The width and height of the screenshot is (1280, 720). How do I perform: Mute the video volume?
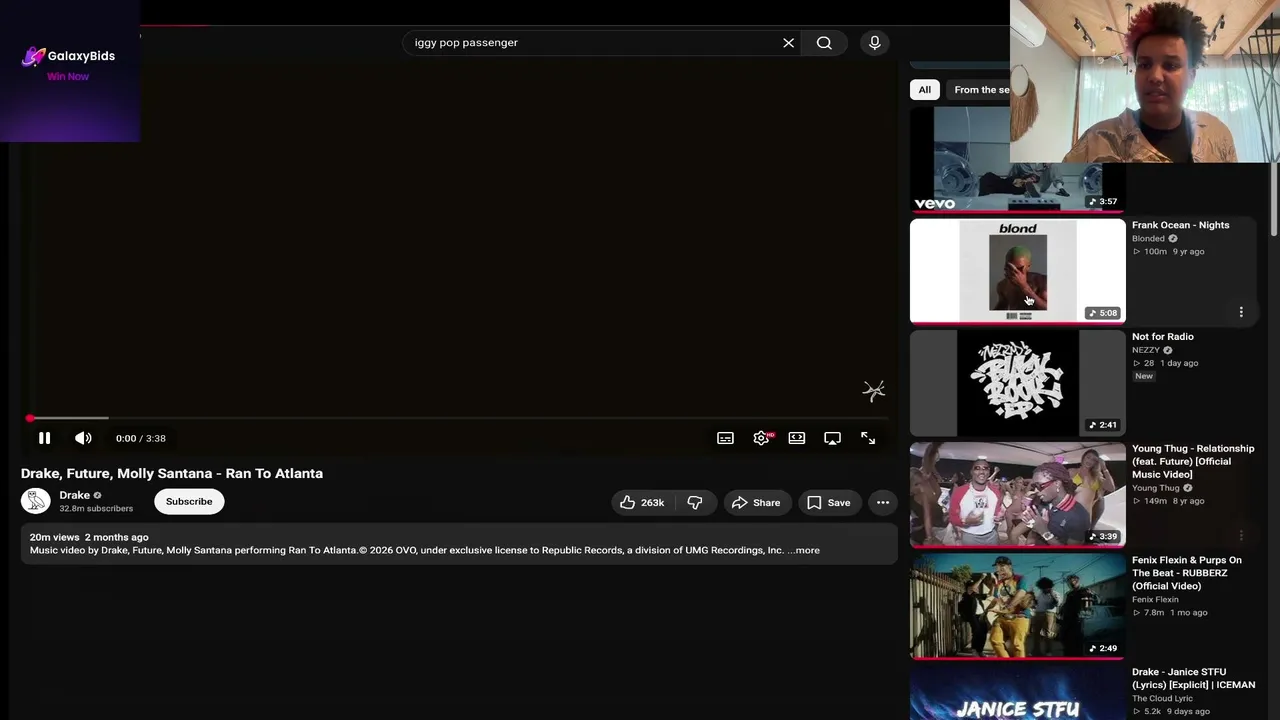coord(83,438)
